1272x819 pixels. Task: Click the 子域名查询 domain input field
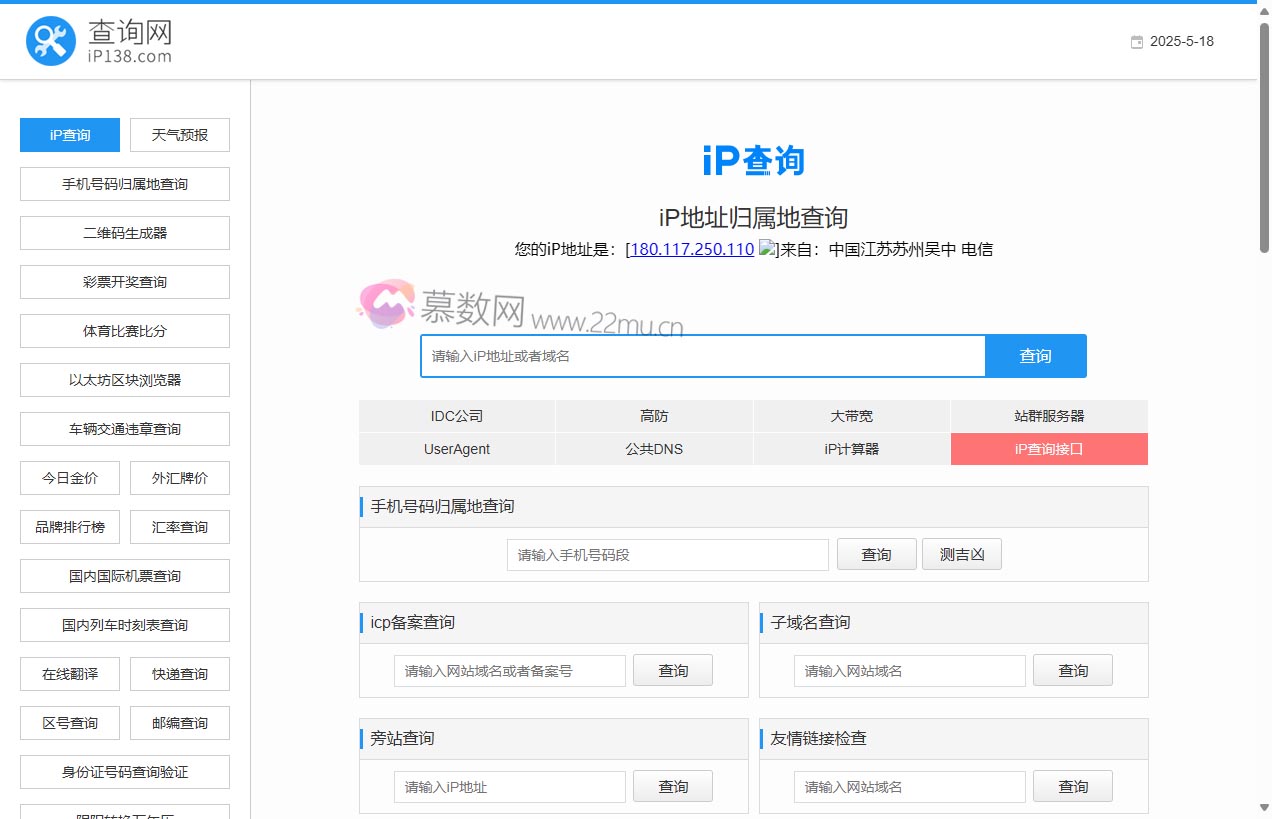pyautogui.click(x=909, y=670)
